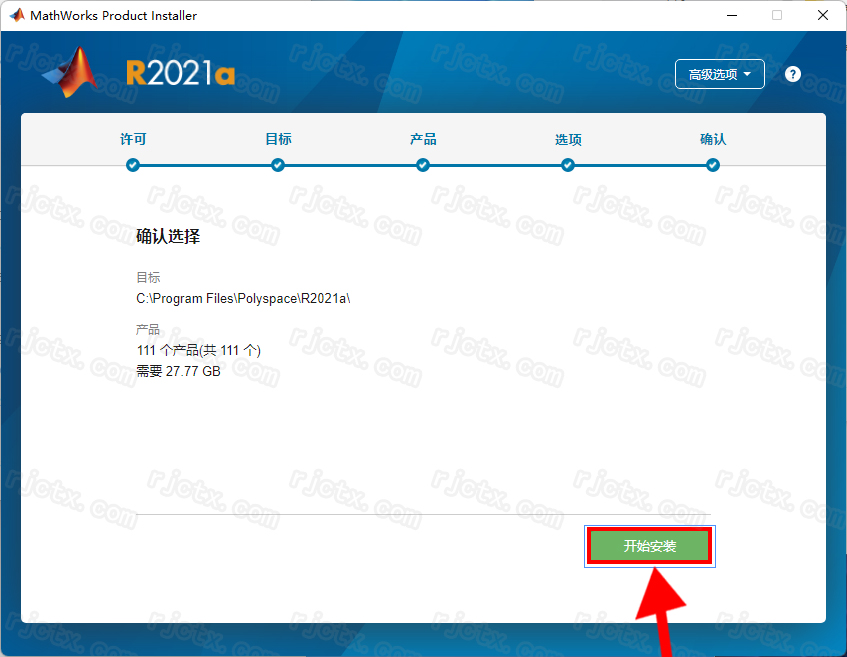Go to the 许可 step label
Screen dimensions: 847x657
tap(133, 139)
